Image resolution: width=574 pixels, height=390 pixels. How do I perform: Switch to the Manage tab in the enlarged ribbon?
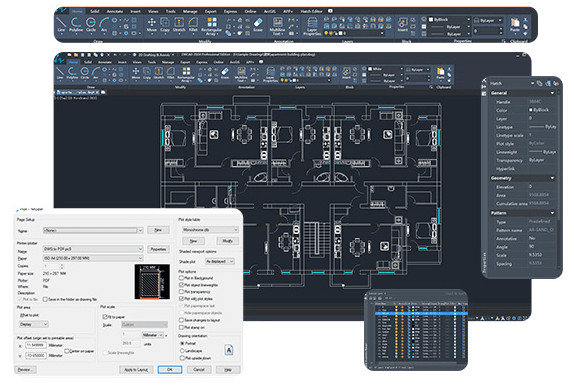point(190,11)
